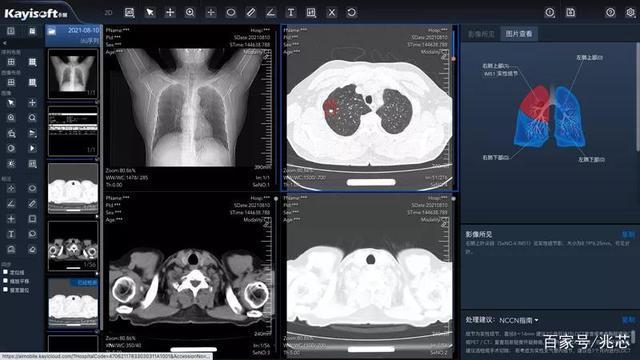The height and width of the screenshot is (360, 640).
Task: Click the slice slider handle on the lower-right CT viewport
Action: coord(453,199)
